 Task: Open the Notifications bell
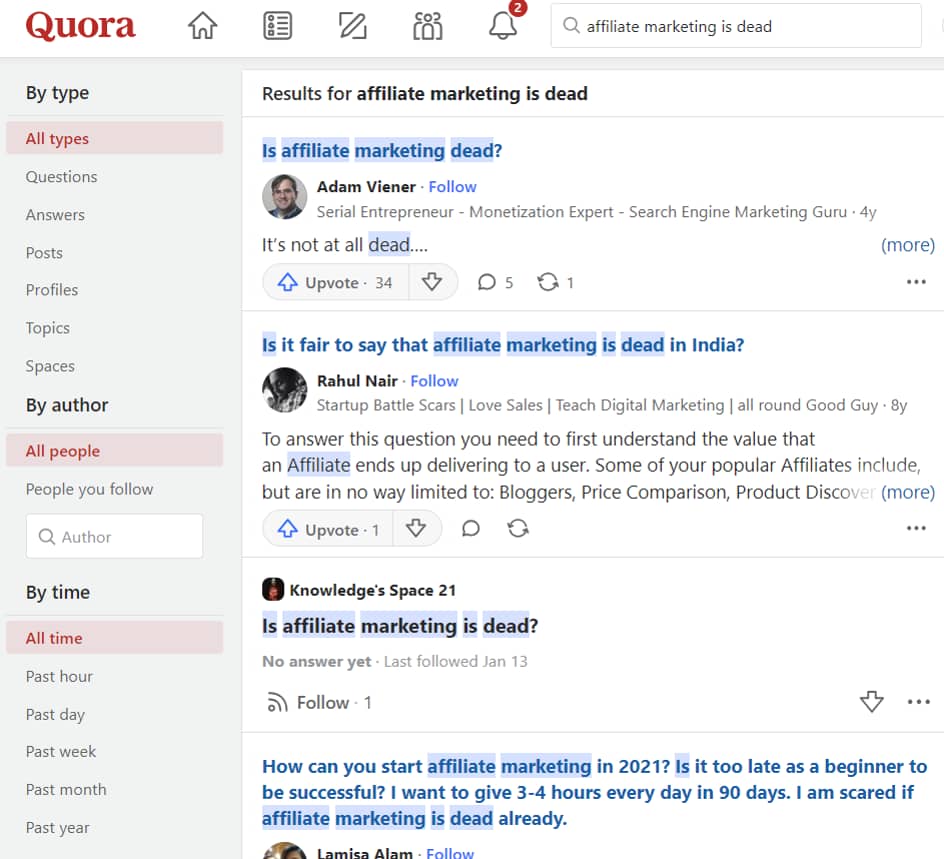(503, 24)
